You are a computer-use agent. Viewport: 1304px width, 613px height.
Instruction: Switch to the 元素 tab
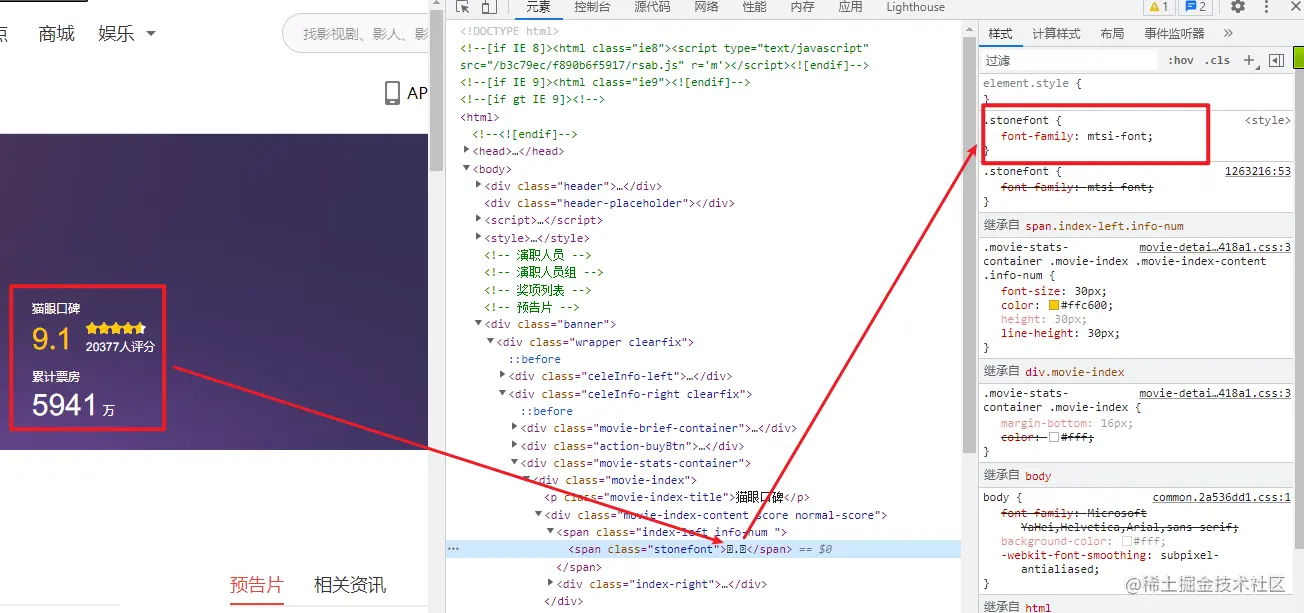(538, 7)
